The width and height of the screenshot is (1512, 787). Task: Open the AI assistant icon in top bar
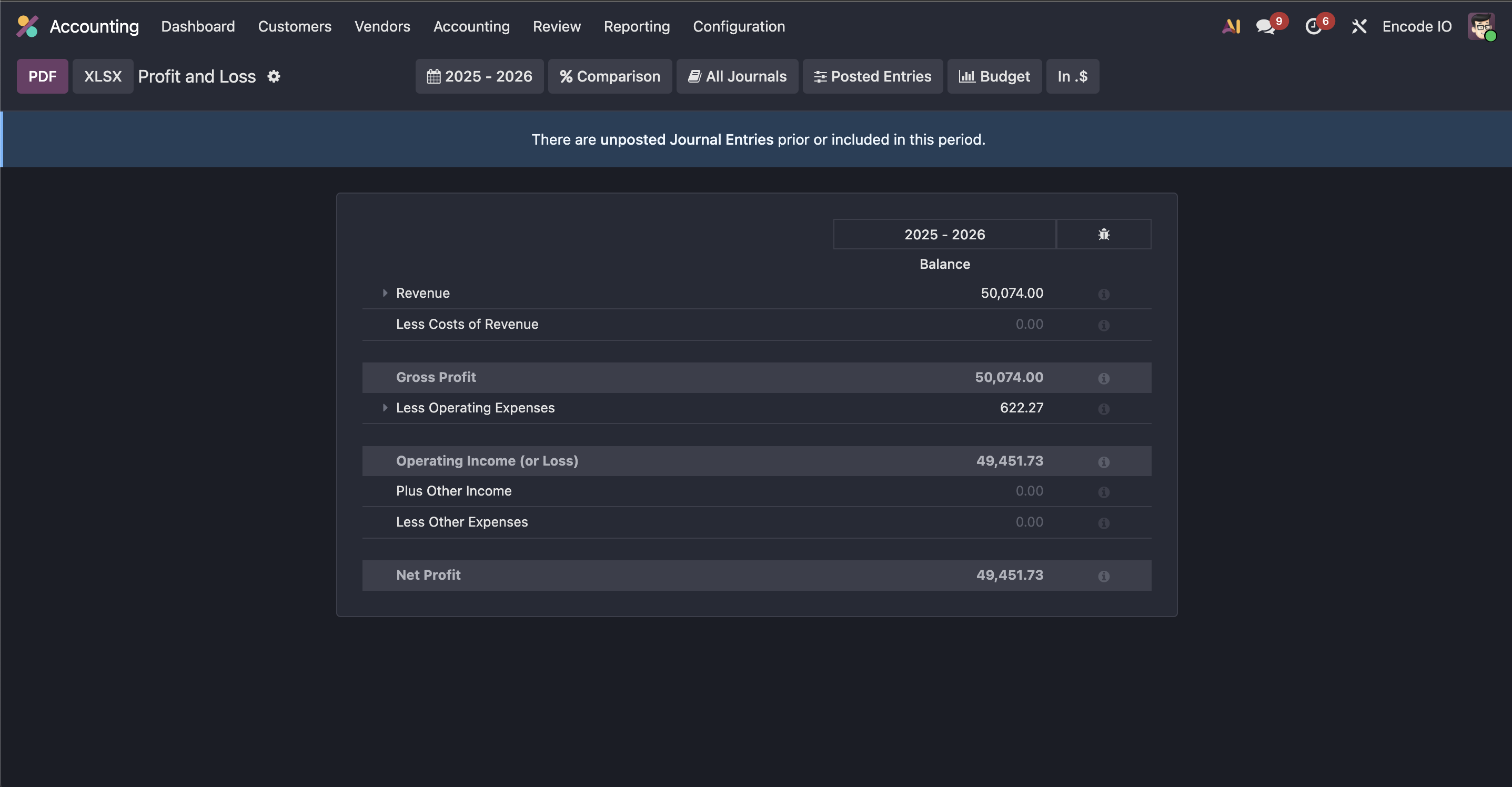pyautogui.click(x=1231, y=26)
